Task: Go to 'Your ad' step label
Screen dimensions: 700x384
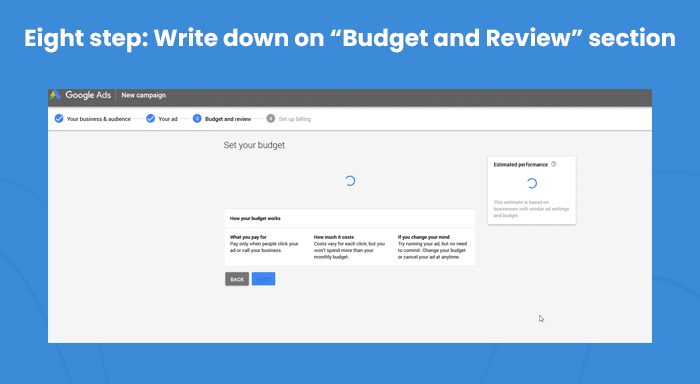Action: (x=168, y=119)
